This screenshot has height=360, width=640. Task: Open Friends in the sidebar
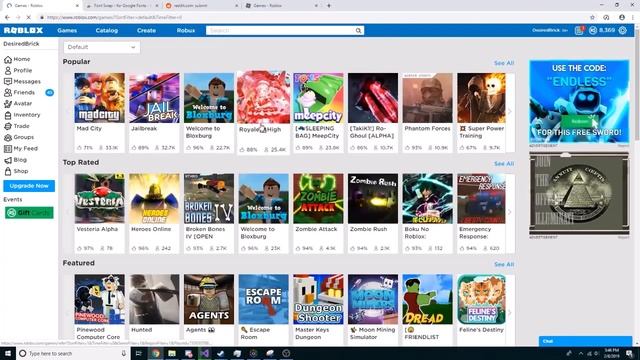[20, 93]
